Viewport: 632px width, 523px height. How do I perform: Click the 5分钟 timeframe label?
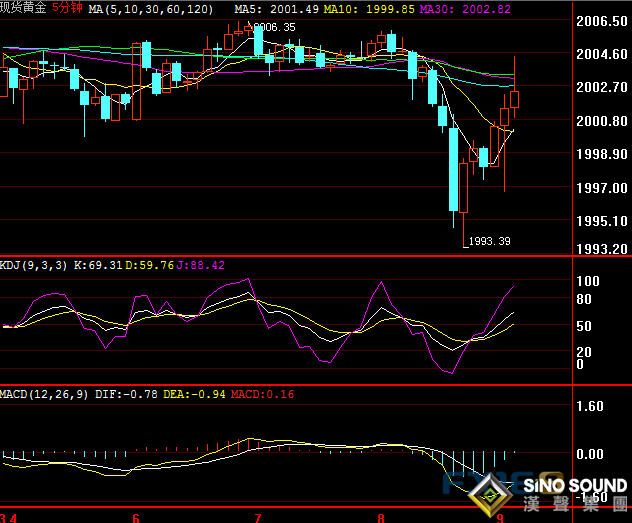(67, 8)
